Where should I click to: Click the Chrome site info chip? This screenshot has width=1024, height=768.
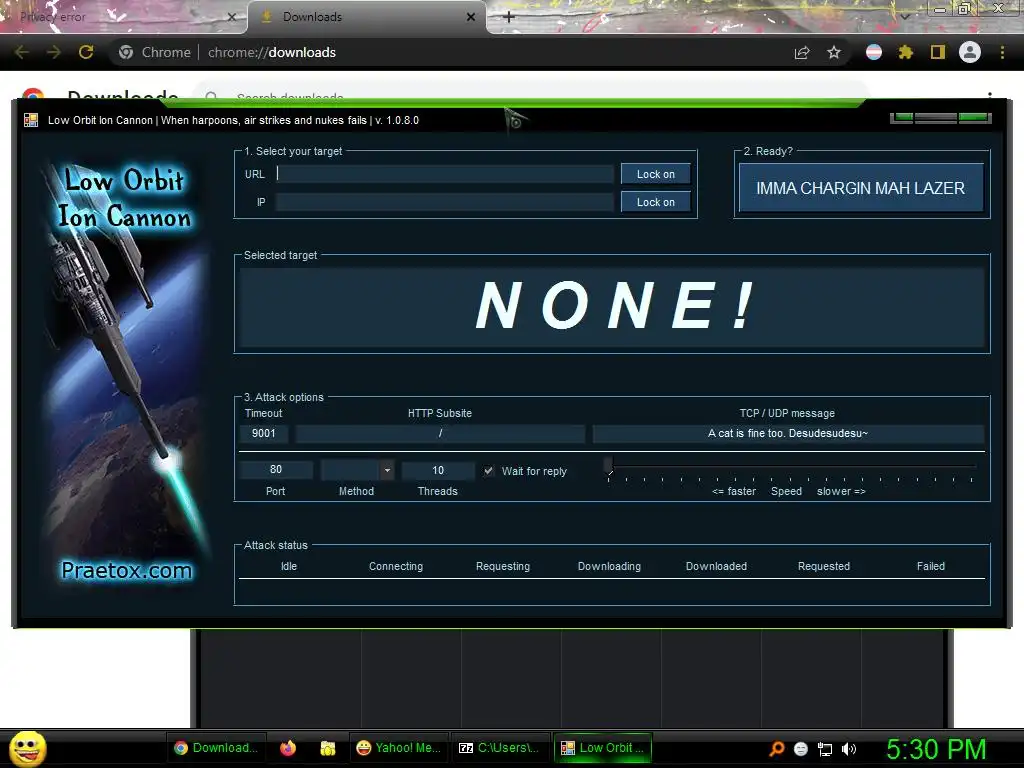pos(155,52)
